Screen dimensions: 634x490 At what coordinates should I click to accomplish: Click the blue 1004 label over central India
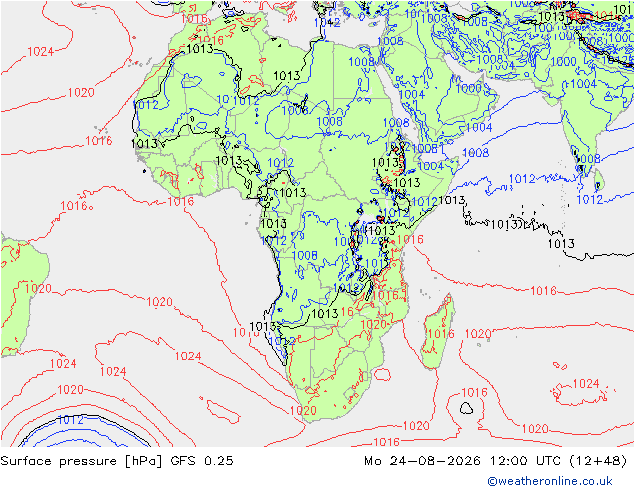583,84
